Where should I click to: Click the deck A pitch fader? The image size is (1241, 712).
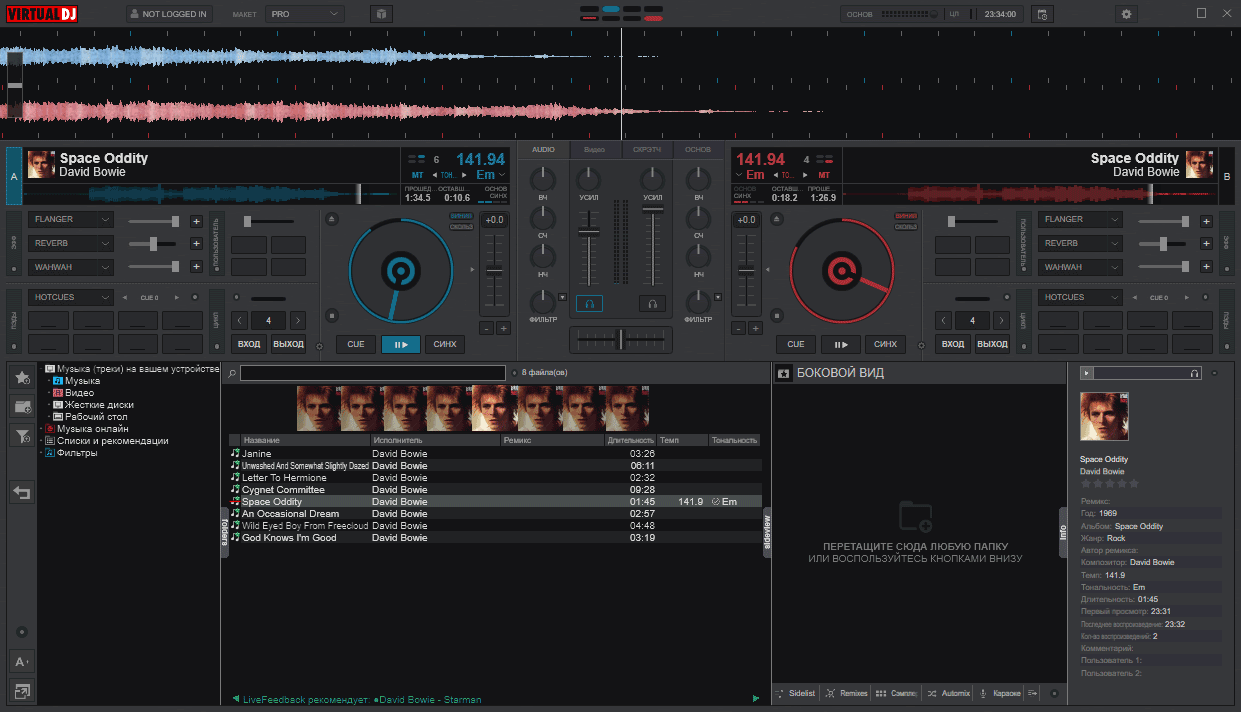click(493, 272)
